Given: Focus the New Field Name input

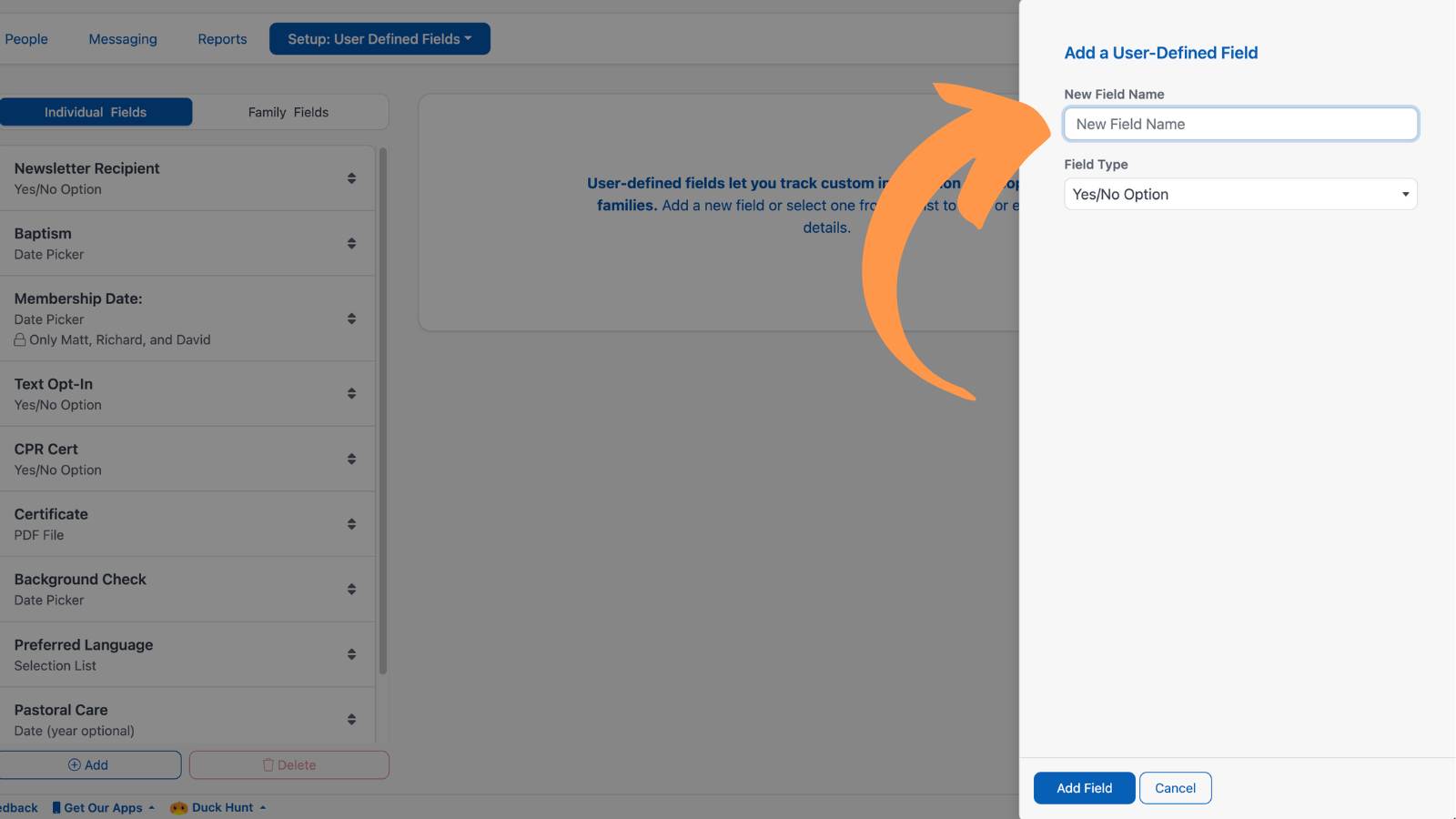Looking at the screenshot, I should [x=1240, y=124].
